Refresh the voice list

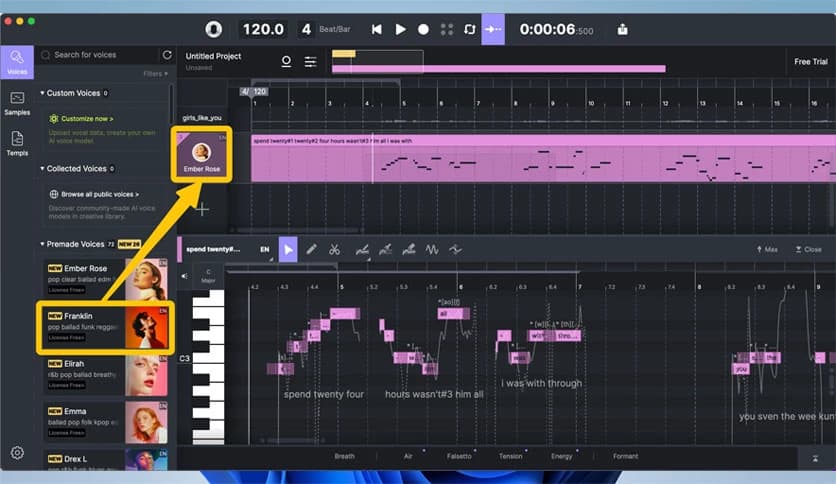pyautogui.click(x=167, y=55)
